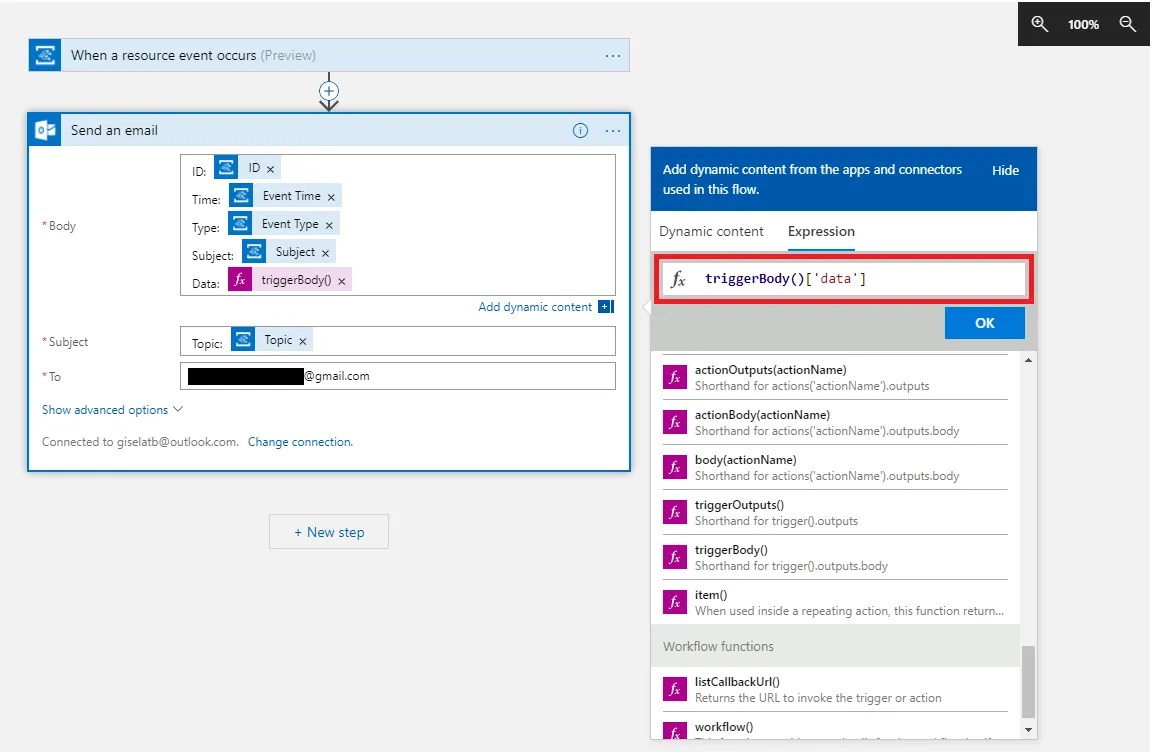
Task: Select the Topic token in Subject field
Action: (271, 340)
